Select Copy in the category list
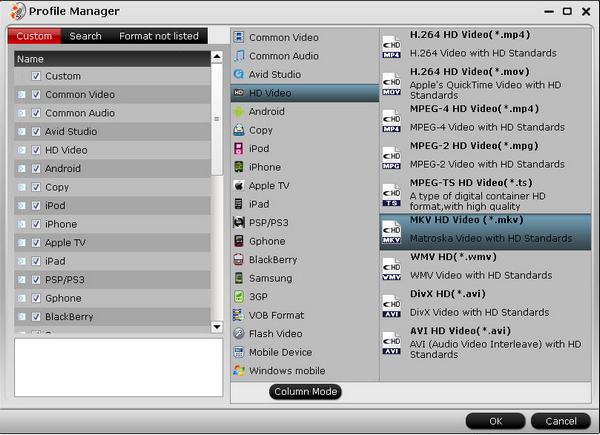Image resolution: width=600 pixels, height=435 pixels. point(305,130)
